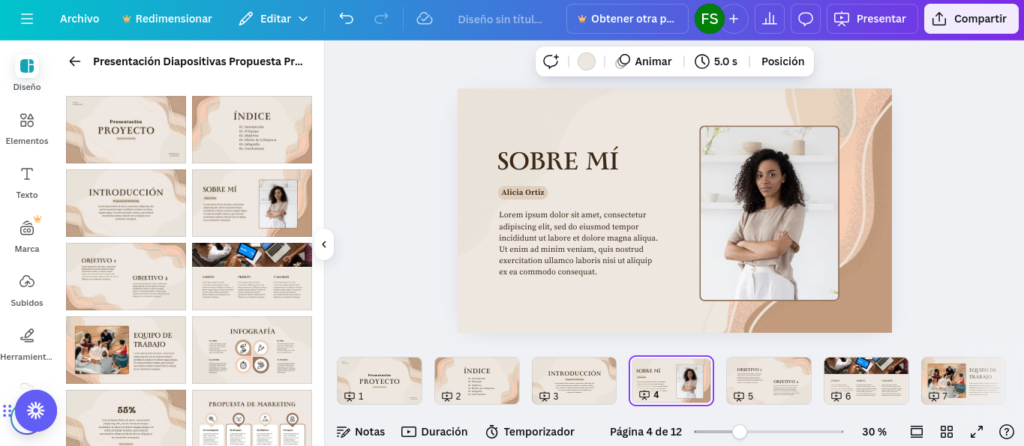Expand the Editar dropdown
This screenshot has width=1024, height=446.
[273, 19]
